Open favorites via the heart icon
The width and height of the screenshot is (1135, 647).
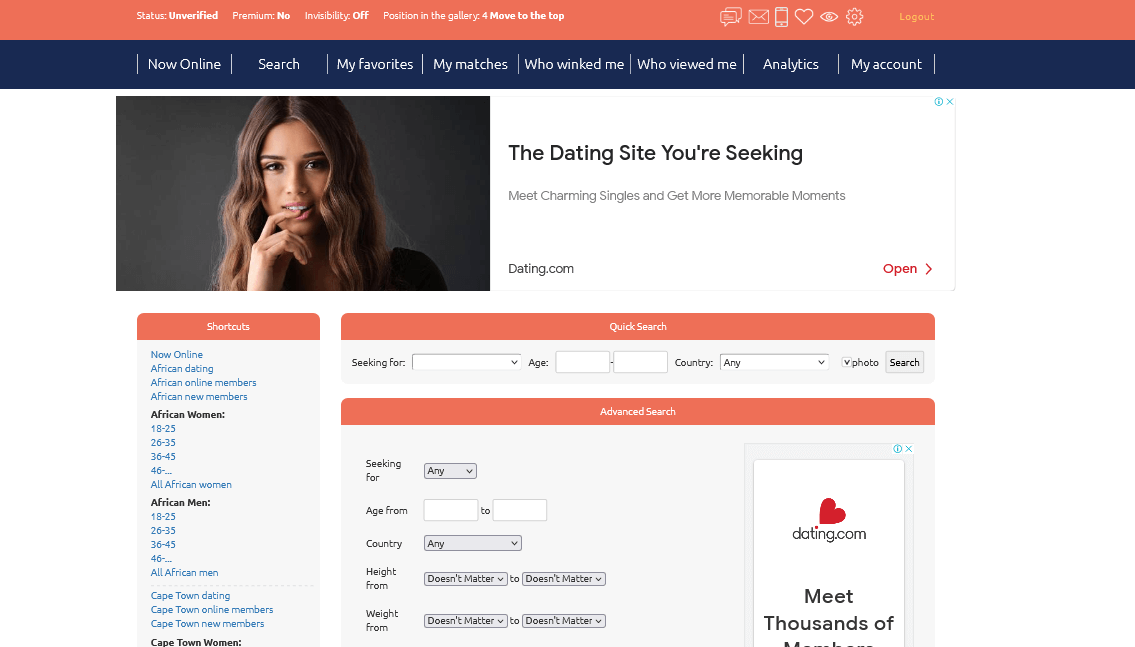(x=803, y=17)
